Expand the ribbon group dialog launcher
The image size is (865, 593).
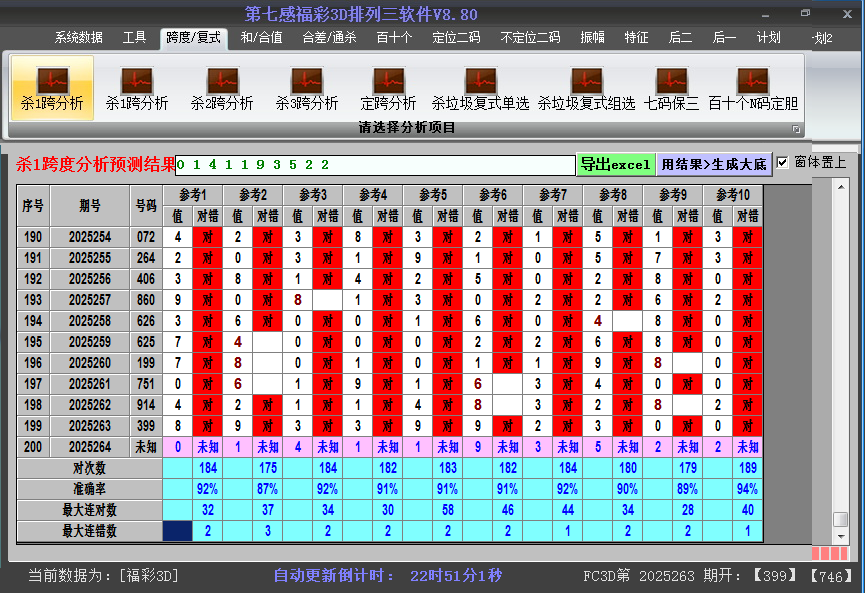click(797, 129)
